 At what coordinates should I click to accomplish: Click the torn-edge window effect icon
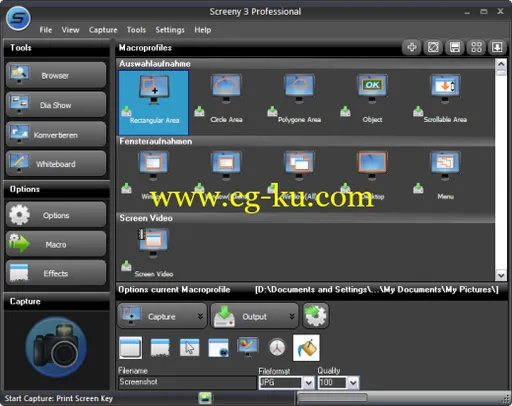[160, 348]
